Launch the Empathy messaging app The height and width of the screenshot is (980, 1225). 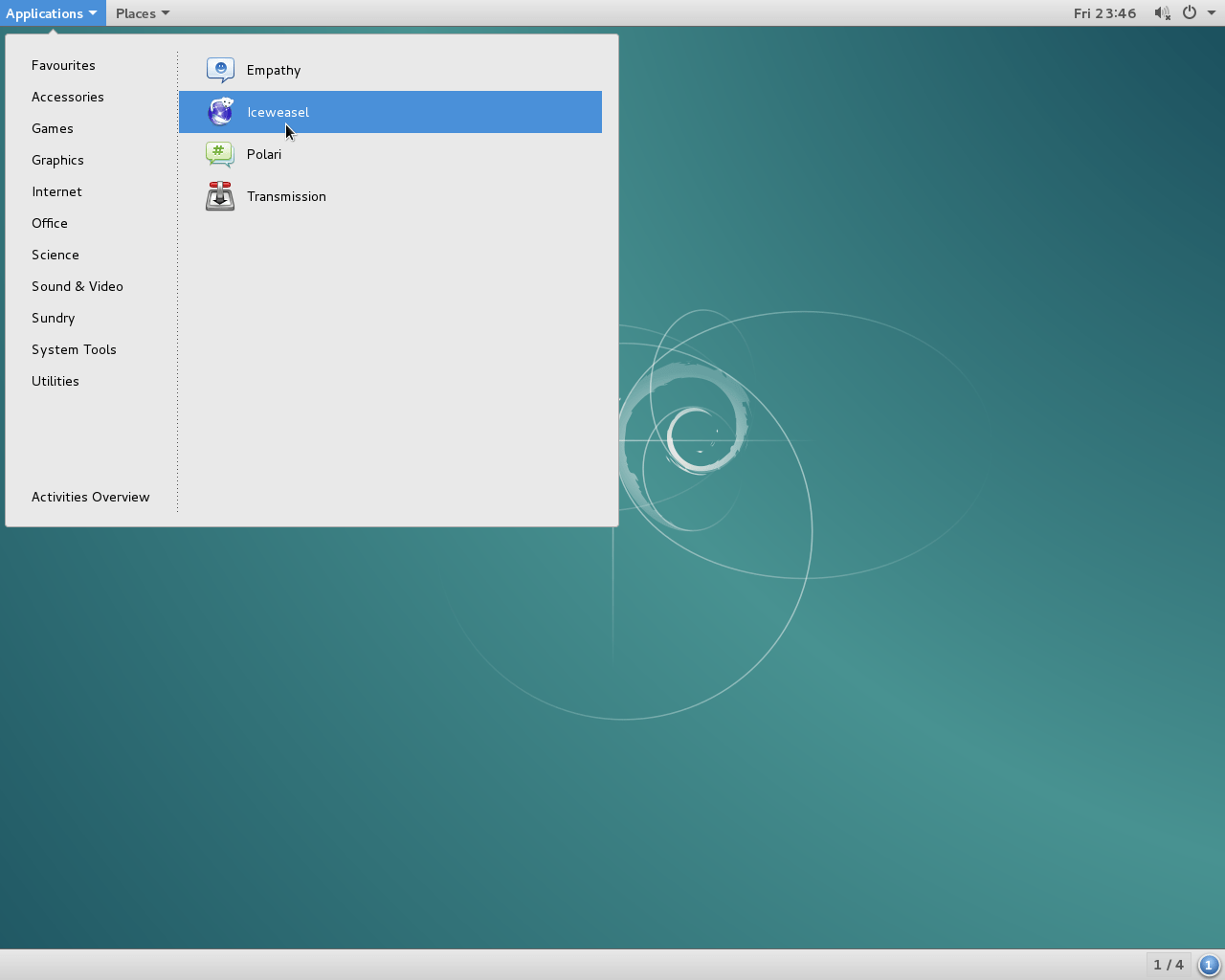tap(274, 70)
